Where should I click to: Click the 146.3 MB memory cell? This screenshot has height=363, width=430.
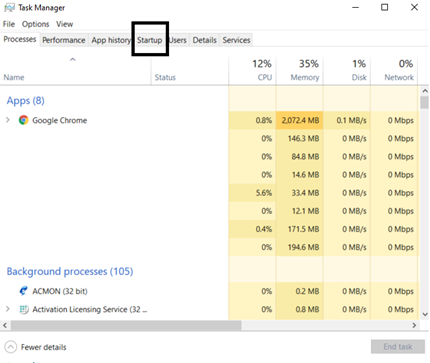299,138
